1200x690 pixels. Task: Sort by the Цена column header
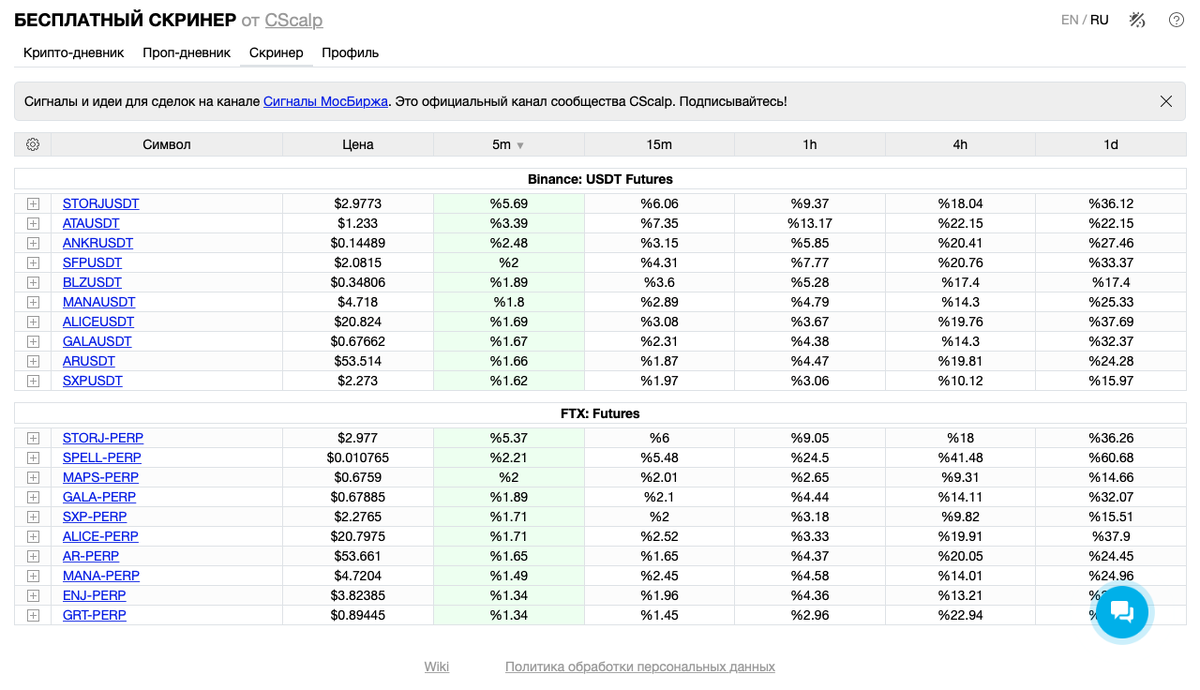[358, 145]
